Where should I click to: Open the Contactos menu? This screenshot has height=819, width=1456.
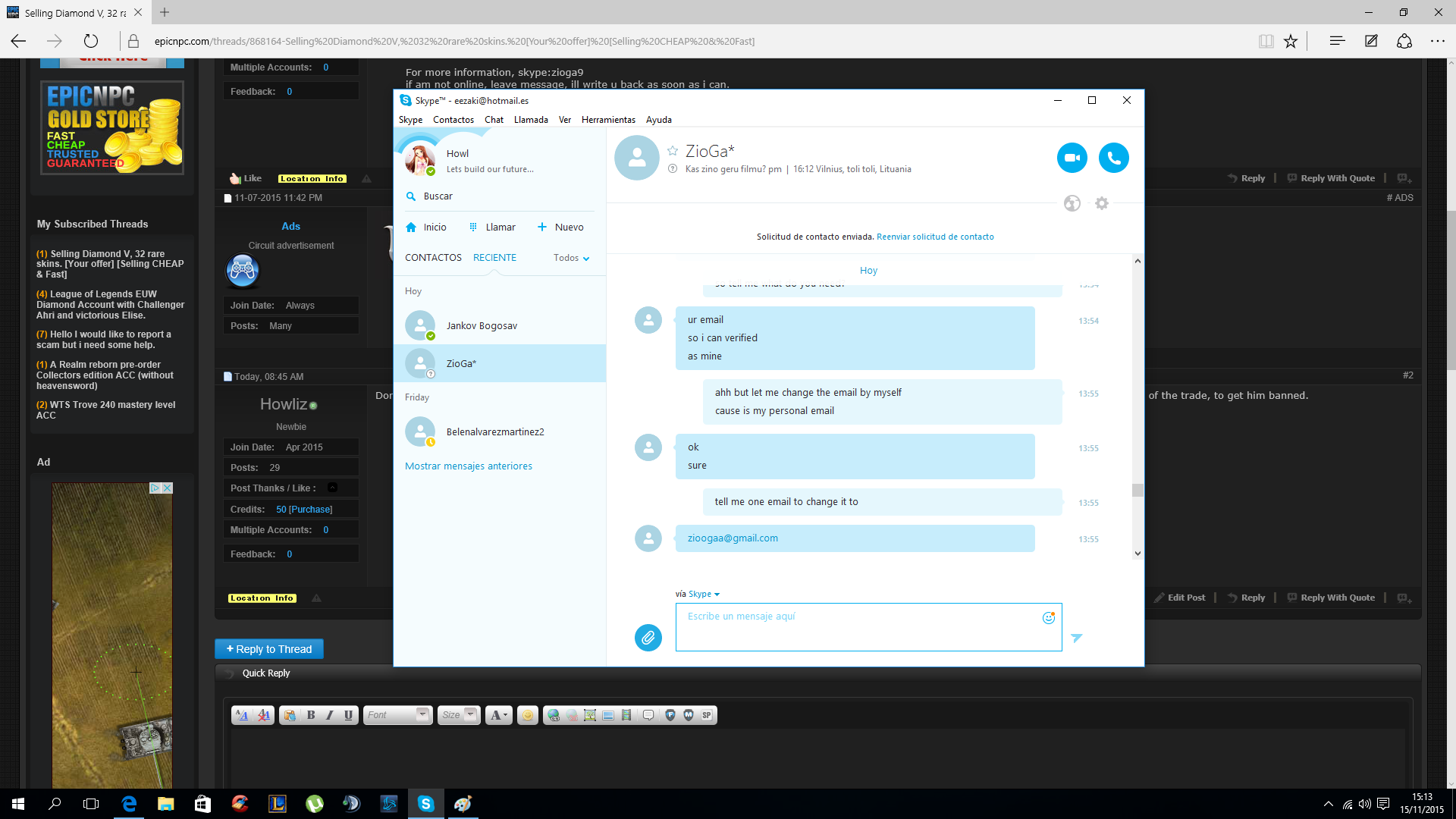tap(453, 120)
